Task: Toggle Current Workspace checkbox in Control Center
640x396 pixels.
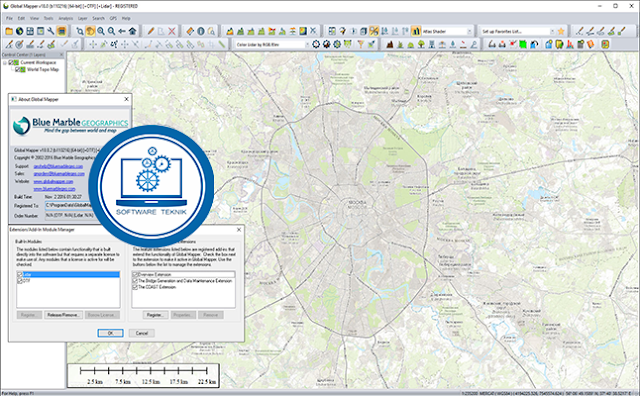Action: (x=11, y=62)
